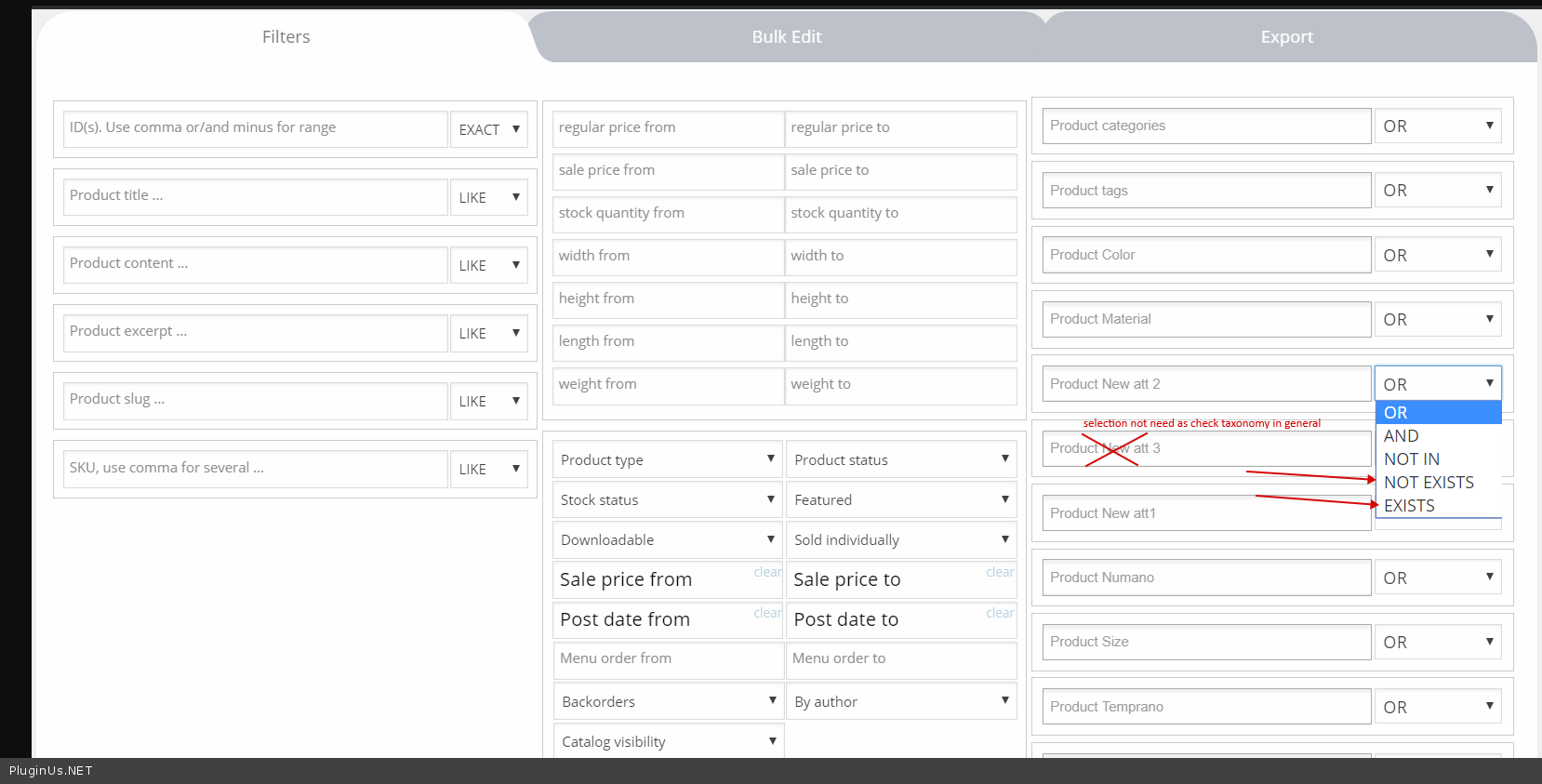Click the SKU input field
This screenshot has height=784, width=1542.
(256, 469)
